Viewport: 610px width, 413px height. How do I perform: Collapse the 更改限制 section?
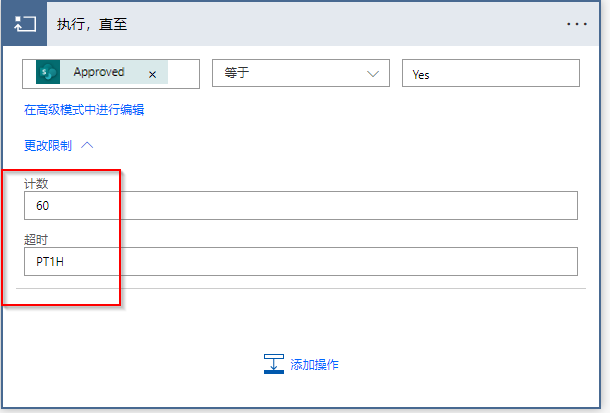(59, 145)
